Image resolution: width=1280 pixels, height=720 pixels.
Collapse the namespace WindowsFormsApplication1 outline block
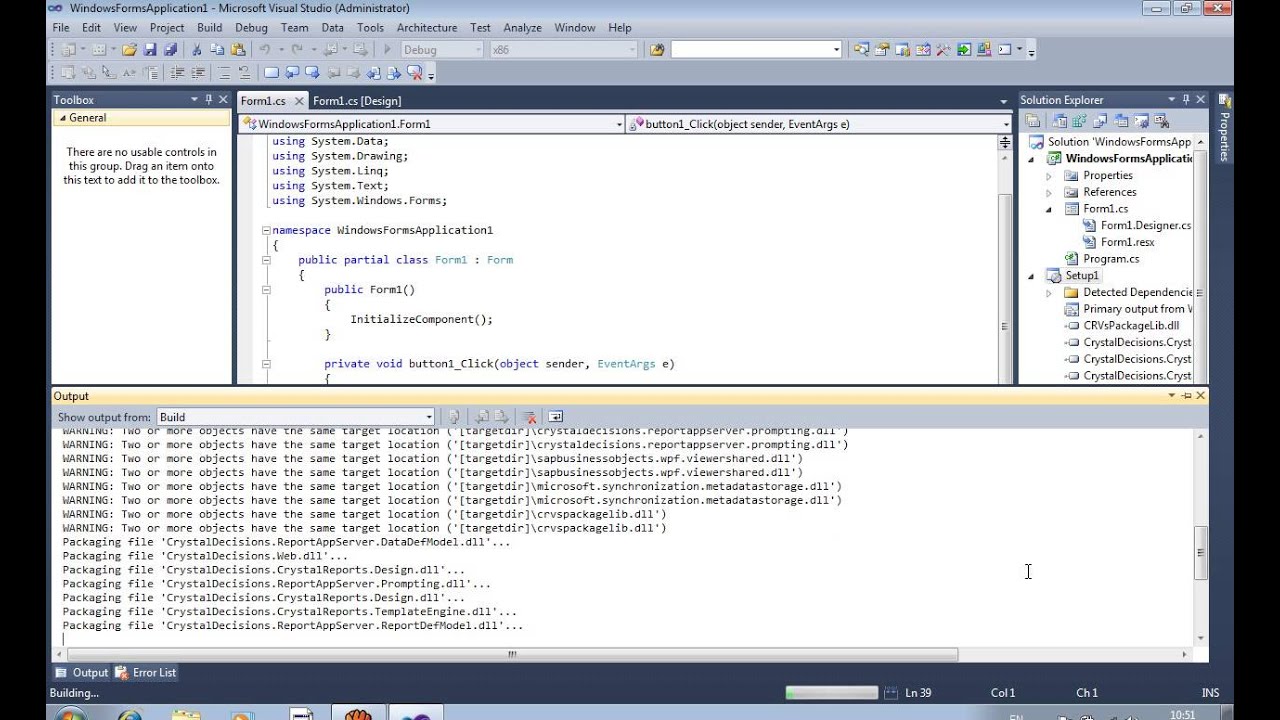pyautogui.click(x=266, y=230)
